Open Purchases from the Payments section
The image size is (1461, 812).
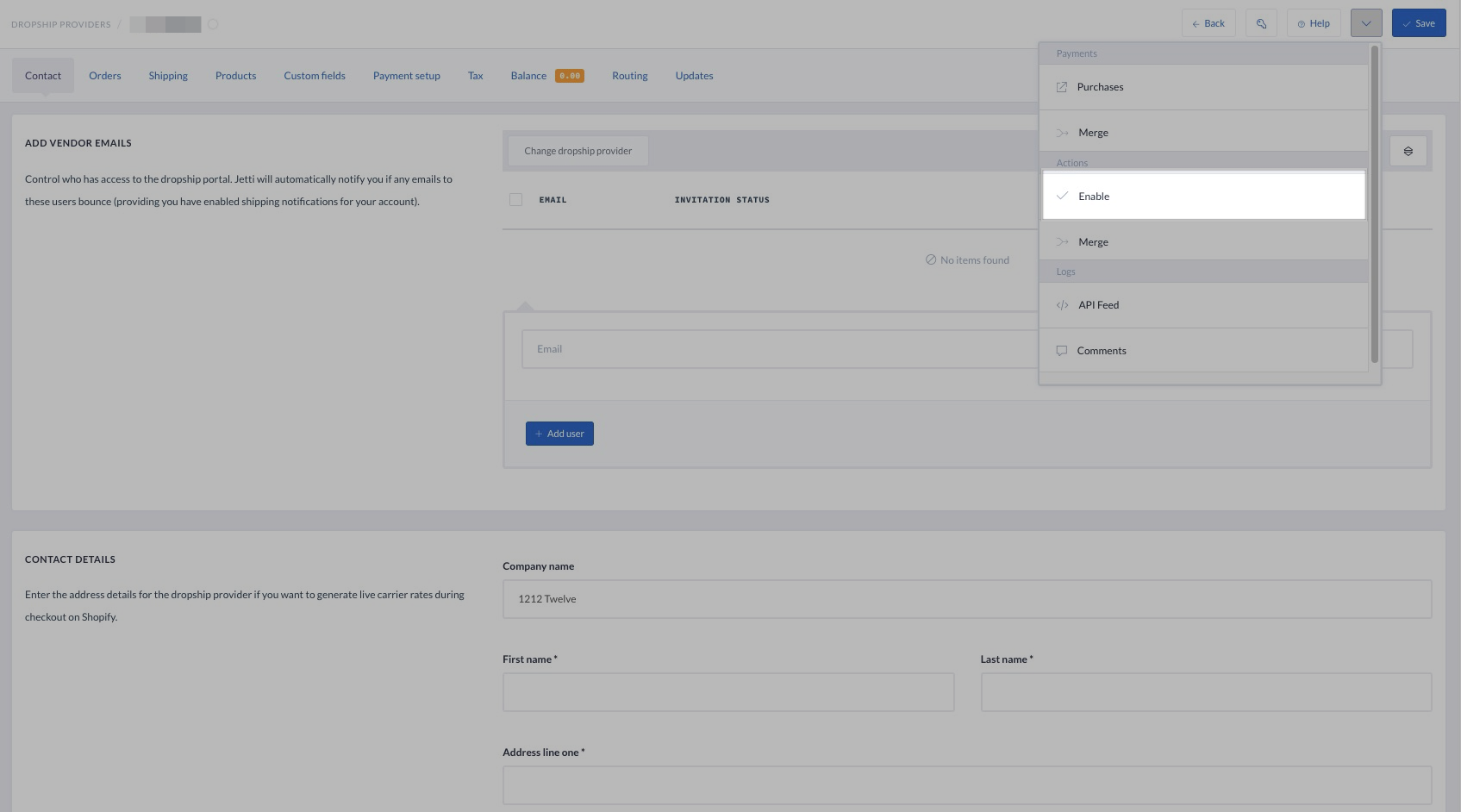[x=1203, y=87]
